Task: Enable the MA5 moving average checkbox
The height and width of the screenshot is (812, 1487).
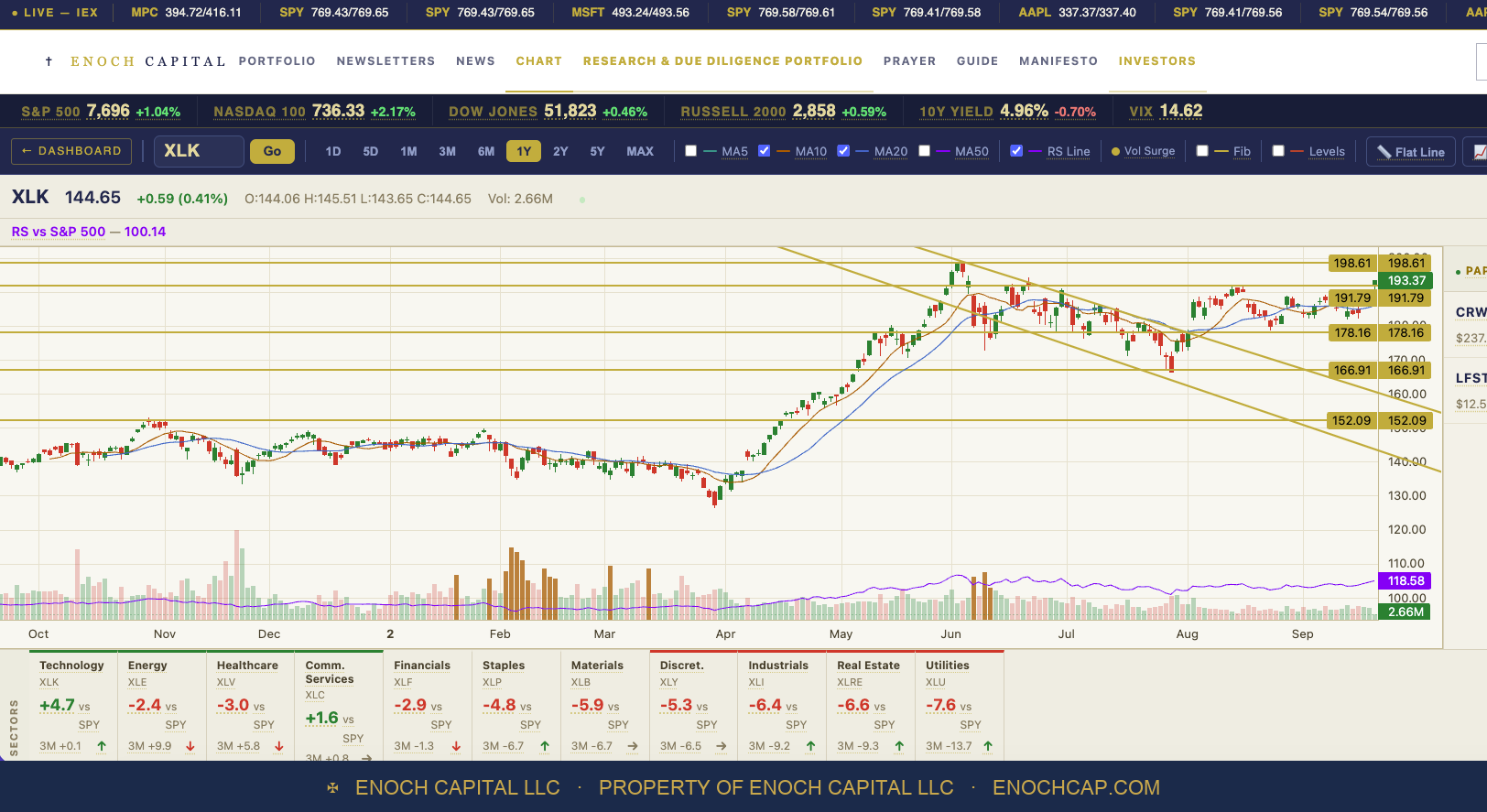Action: point(691,151)
